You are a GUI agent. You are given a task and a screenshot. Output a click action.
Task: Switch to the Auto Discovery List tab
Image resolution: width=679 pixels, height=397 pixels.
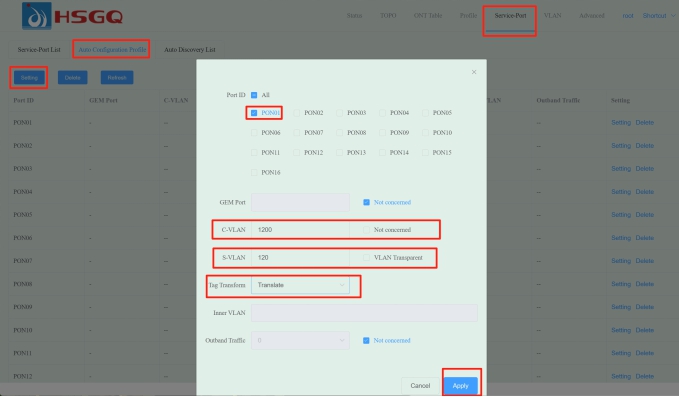pyautogui.click(x=189, y=49)
